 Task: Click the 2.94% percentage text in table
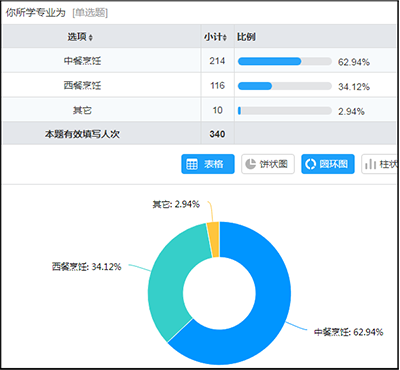click(351, 111)
